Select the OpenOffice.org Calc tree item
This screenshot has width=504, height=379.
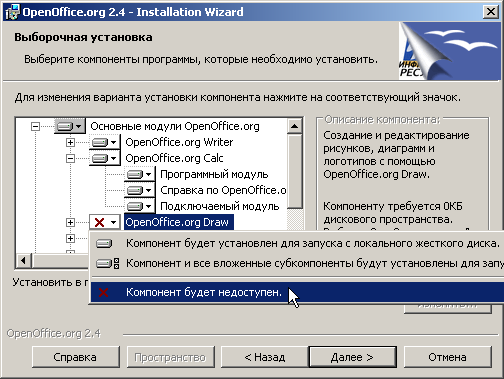174,158
